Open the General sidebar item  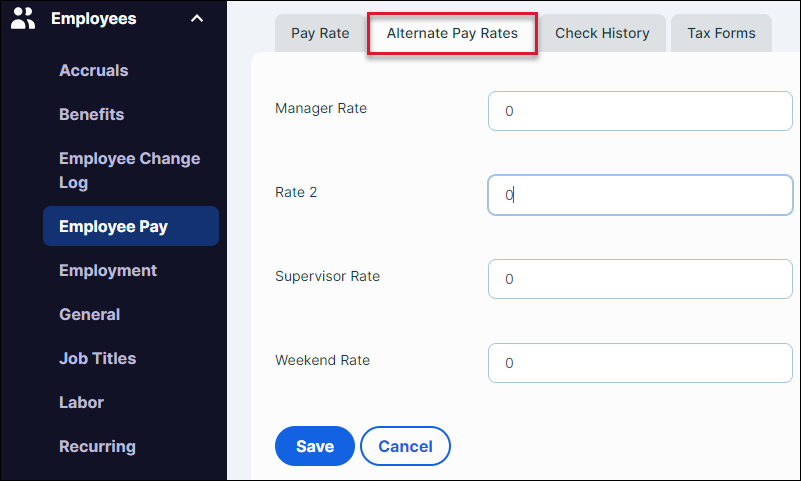tap(90, 315)
